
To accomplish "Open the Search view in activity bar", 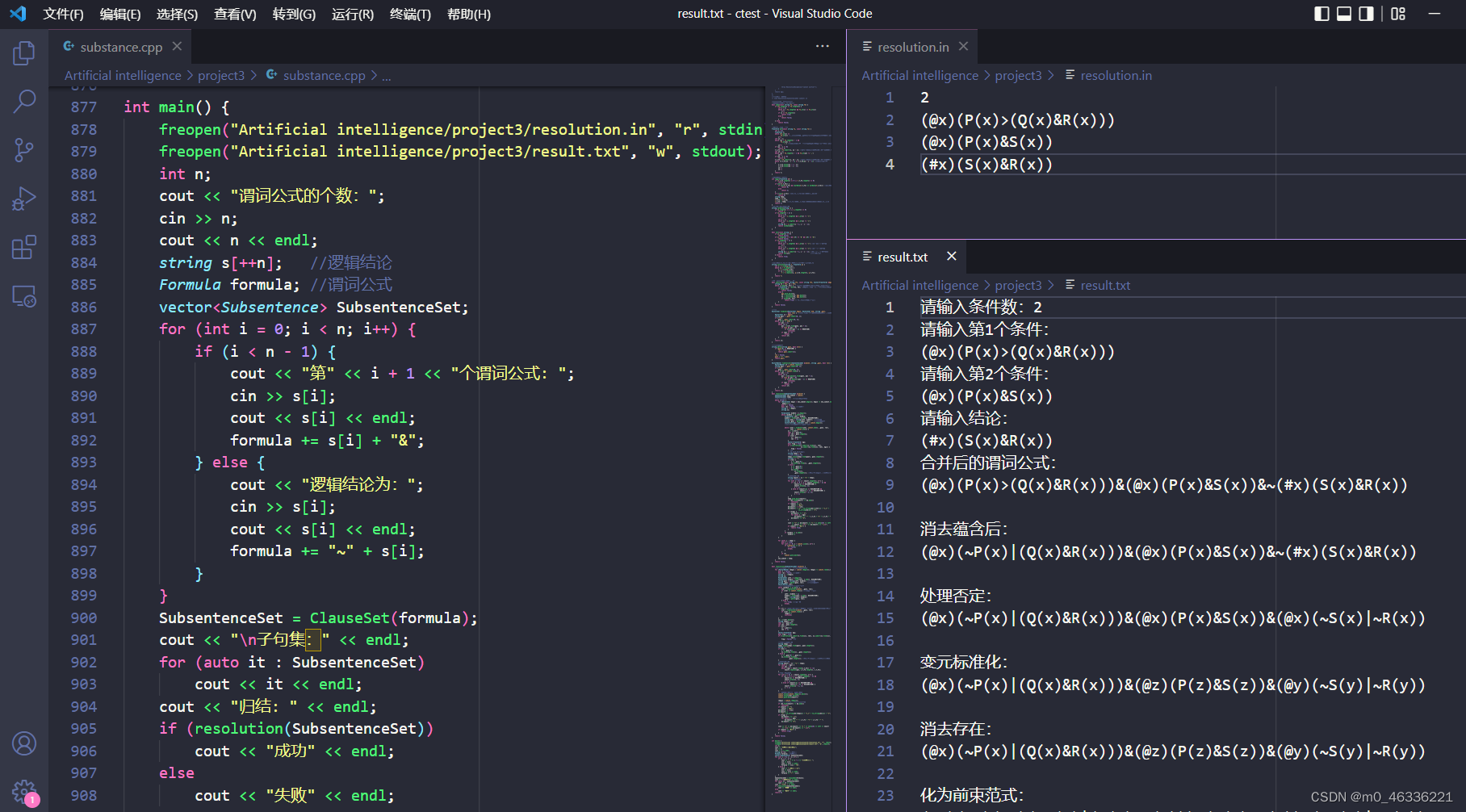I will coord(24,102).
